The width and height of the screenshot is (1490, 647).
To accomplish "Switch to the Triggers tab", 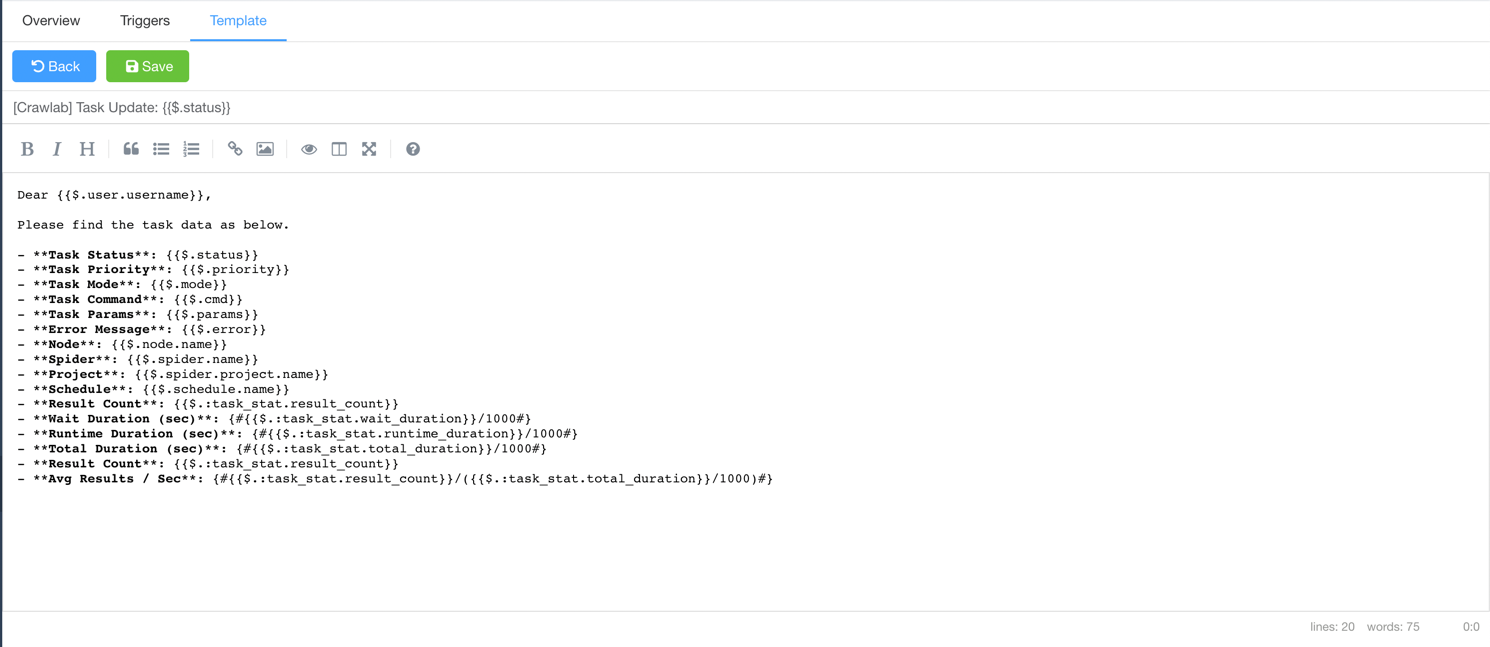I will 145,20.
